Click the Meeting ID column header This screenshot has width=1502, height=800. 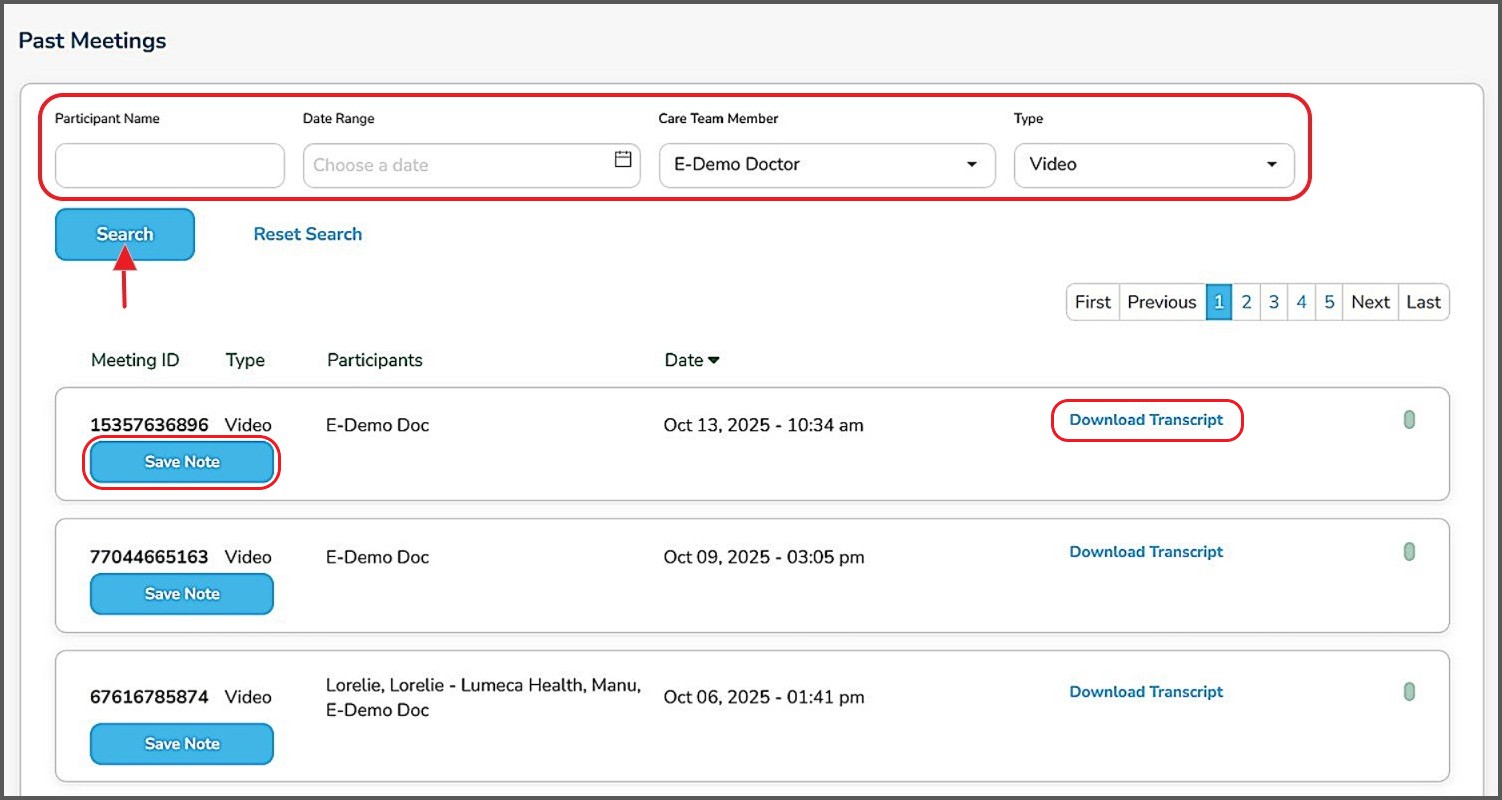pyautogui.click(x=135, y=360)
